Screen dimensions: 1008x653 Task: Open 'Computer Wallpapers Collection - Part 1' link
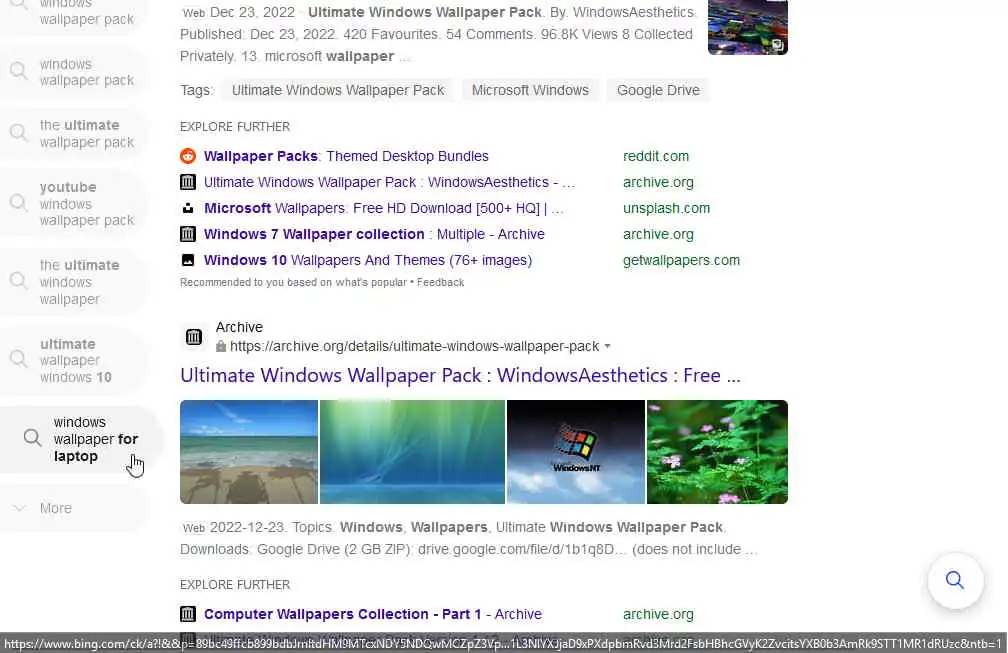tap(373, 614)
